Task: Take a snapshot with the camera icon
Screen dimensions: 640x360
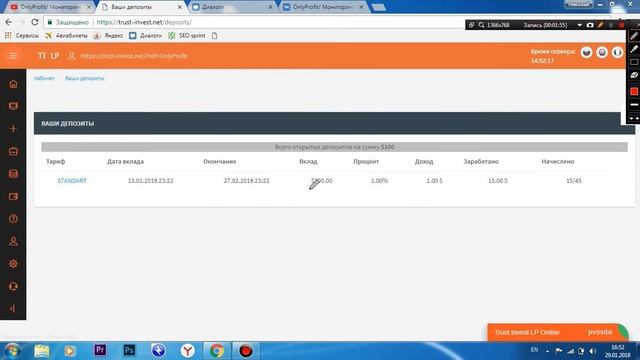Action: 590,25
